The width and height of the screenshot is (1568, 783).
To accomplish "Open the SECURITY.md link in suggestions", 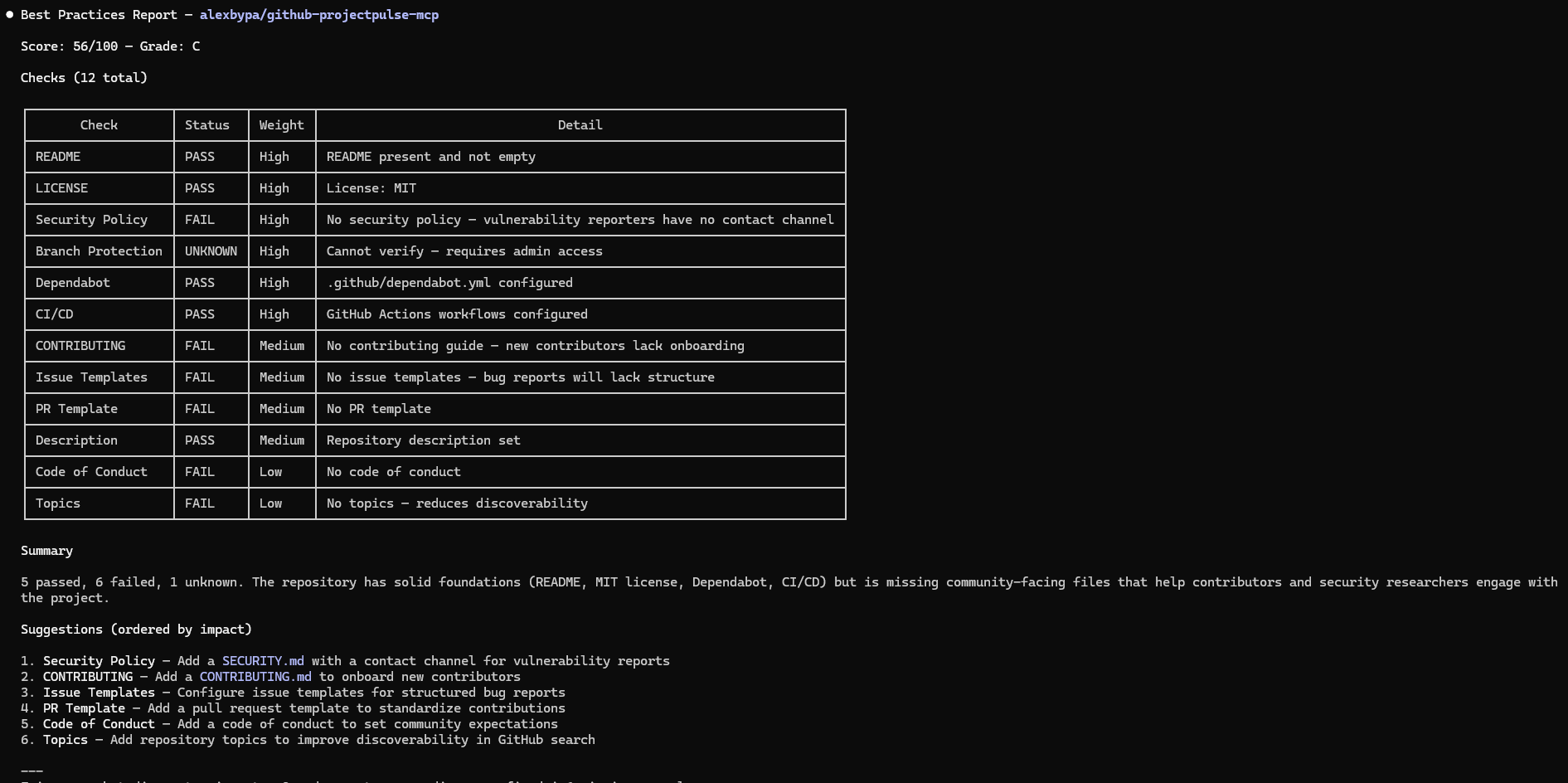I will [263, 661].
